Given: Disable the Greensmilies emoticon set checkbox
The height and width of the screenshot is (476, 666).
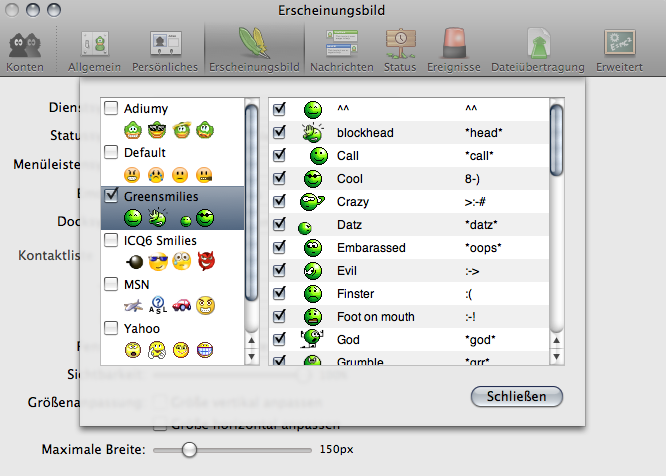Looking at the screenshot, I should click(x=111, y=195).
